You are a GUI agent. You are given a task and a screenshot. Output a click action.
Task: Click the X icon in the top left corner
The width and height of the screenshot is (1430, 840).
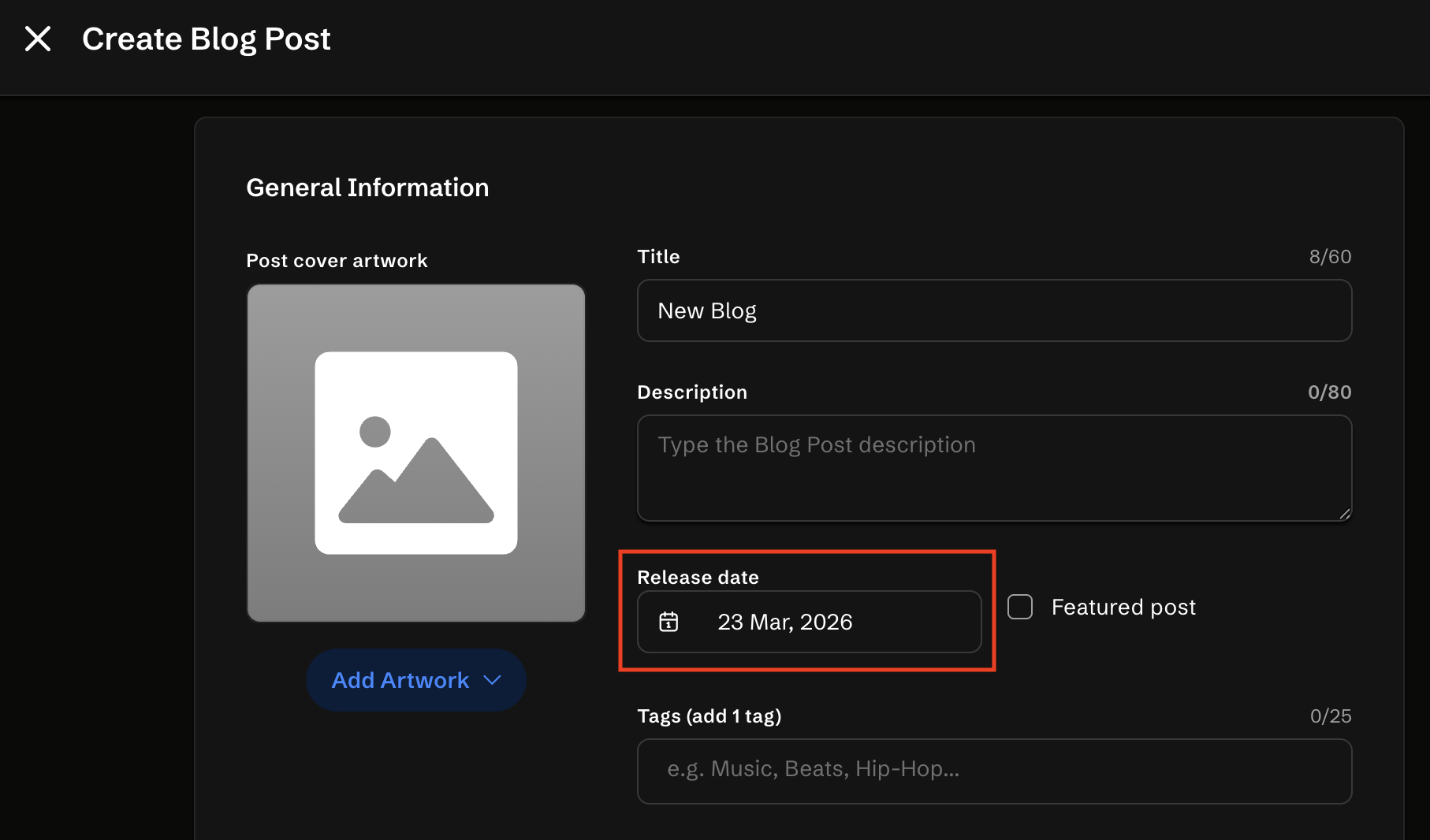point(37,38)
